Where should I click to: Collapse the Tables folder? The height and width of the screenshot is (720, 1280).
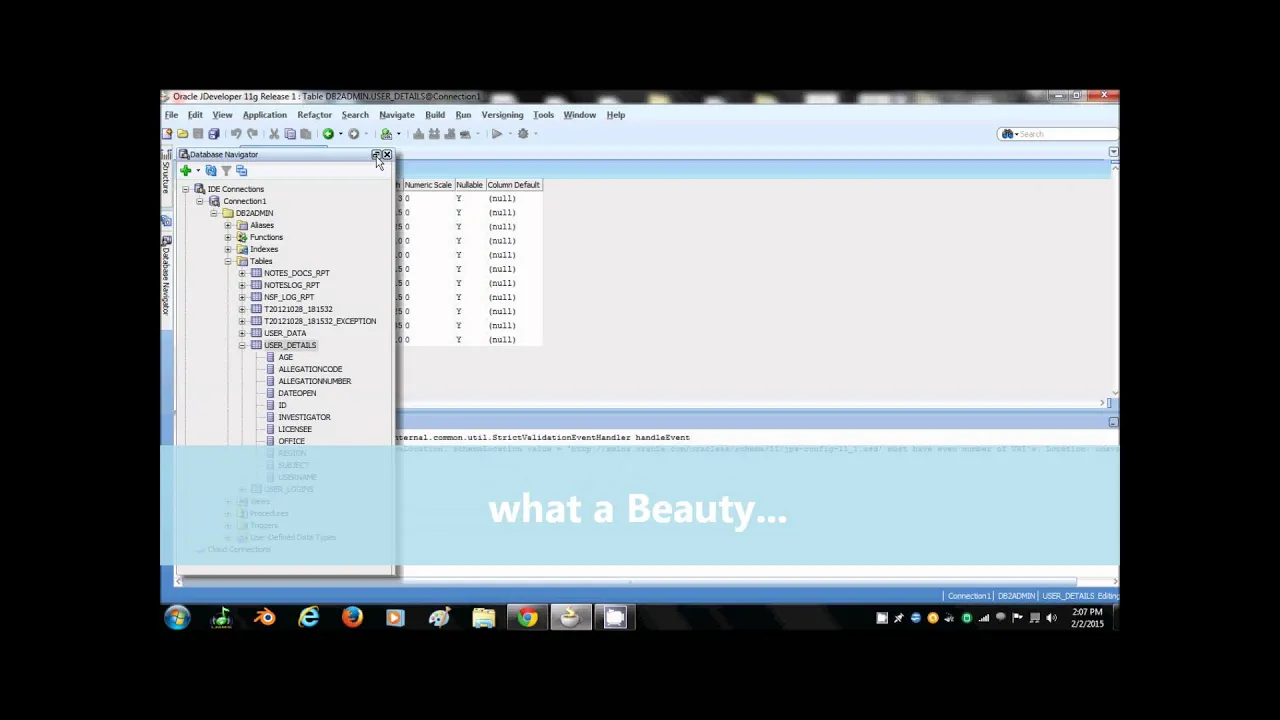(x=228, y=261)
